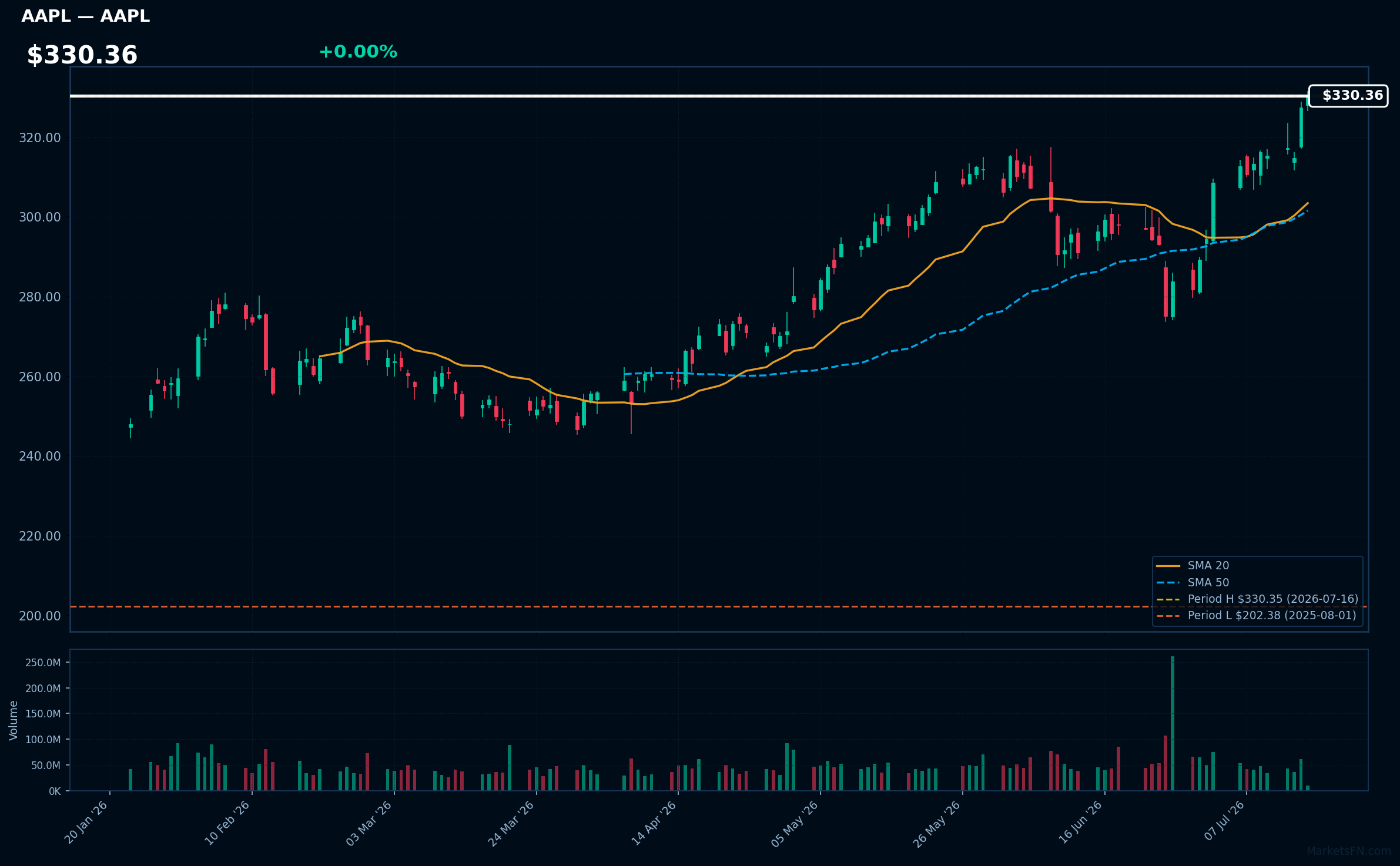This screenshot has width=1400, height=866.
Task: Click the AAPL — AAPL chart title
Action: click(85, 16)
